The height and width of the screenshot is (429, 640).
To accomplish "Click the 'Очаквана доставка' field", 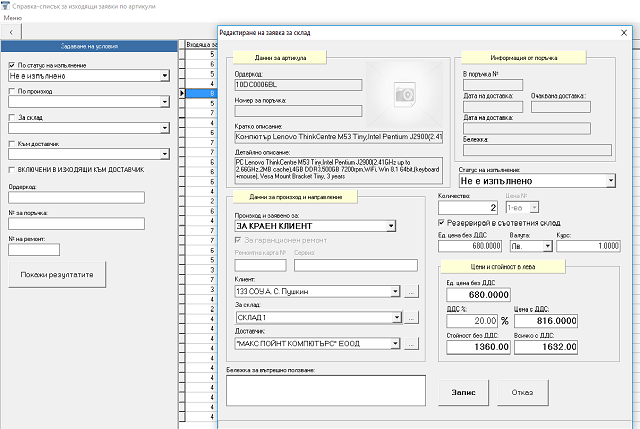I will [x=561, y=107].
